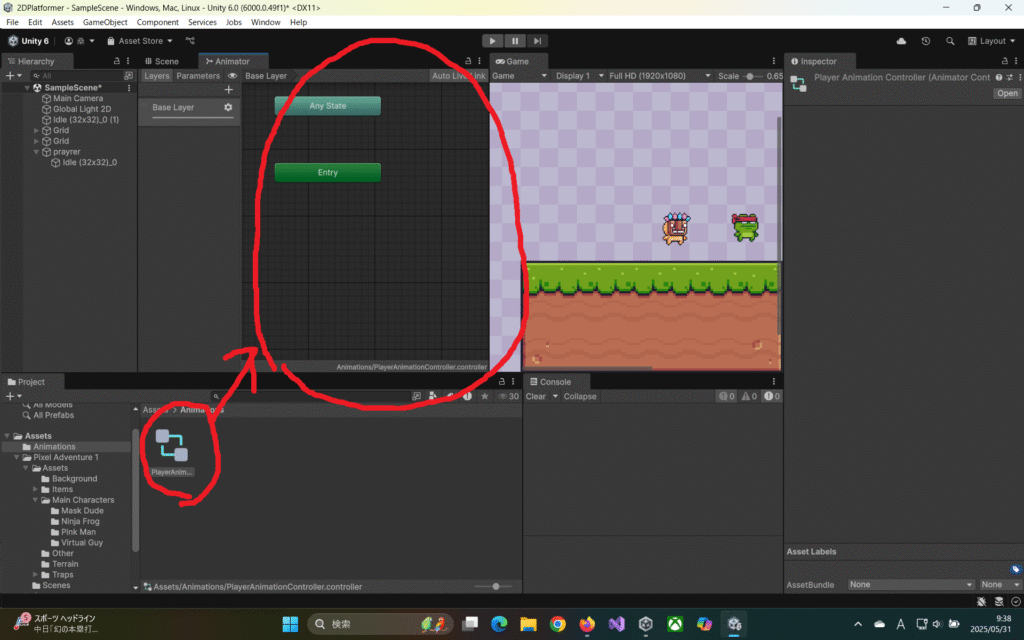This screenshot has width=1024, height=640.
Task: Click the Pause button in the toolbar
Action: tap(515, 40)
